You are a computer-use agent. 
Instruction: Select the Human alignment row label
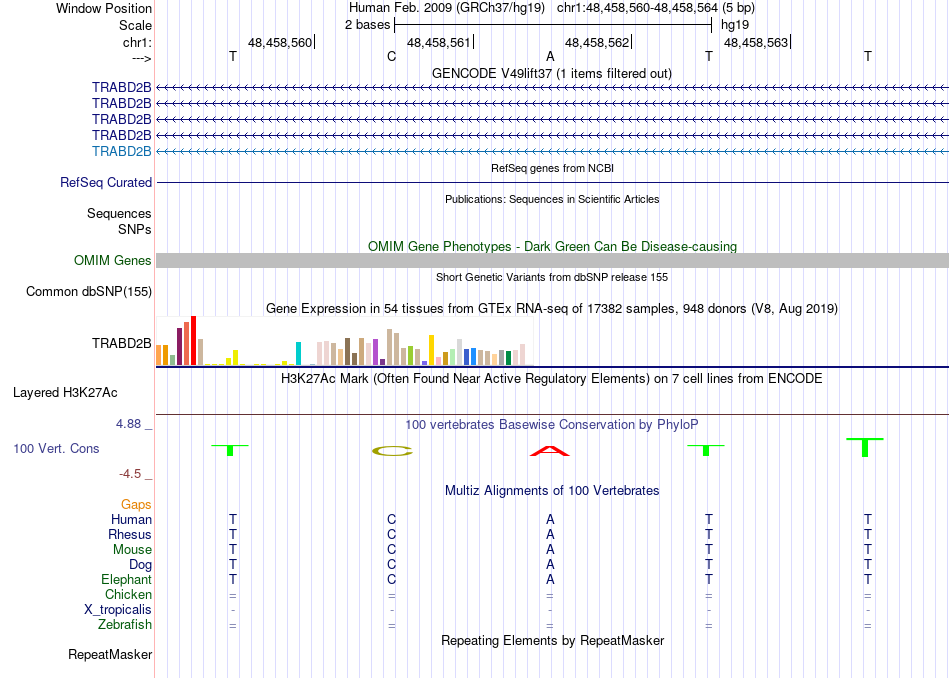[x=131, y=520]
